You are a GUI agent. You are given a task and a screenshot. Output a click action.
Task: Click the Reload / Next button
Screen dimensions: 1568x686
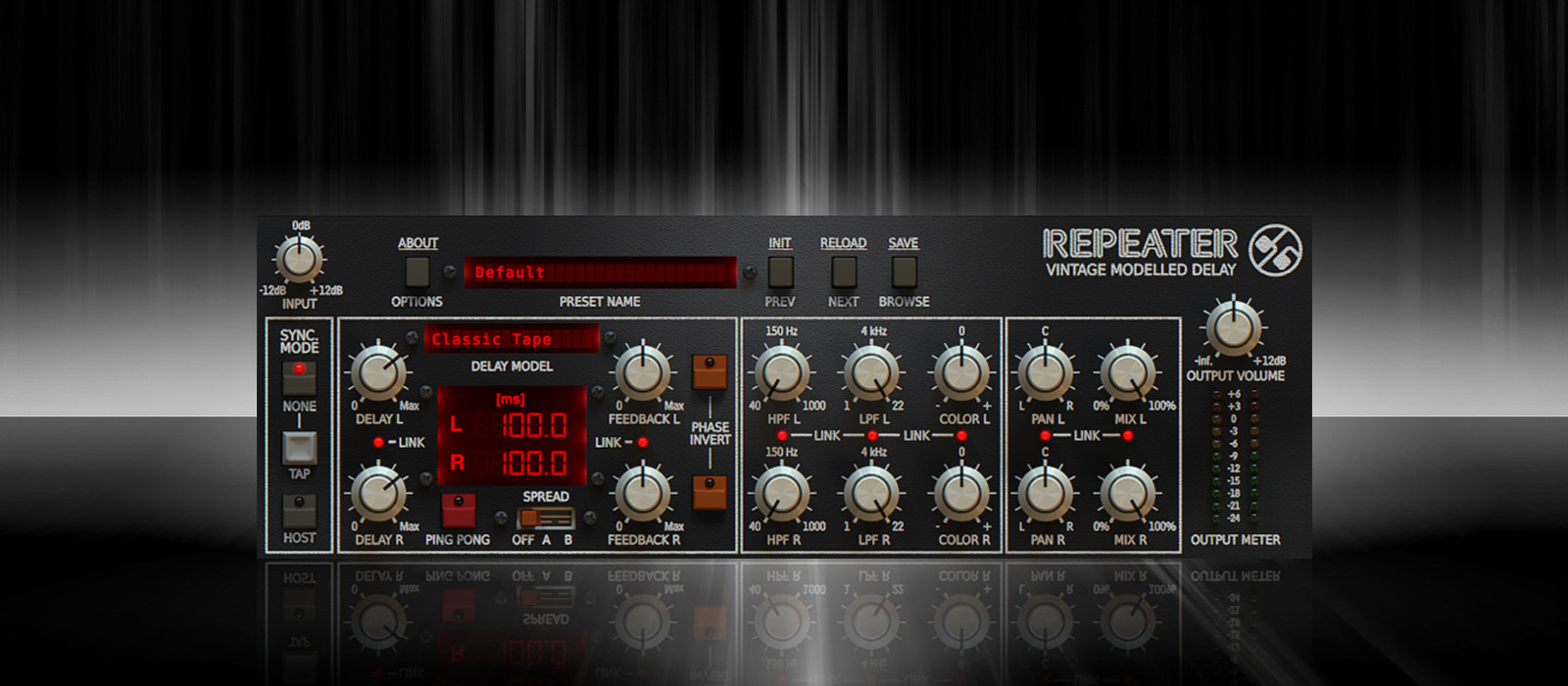[843, 271]
